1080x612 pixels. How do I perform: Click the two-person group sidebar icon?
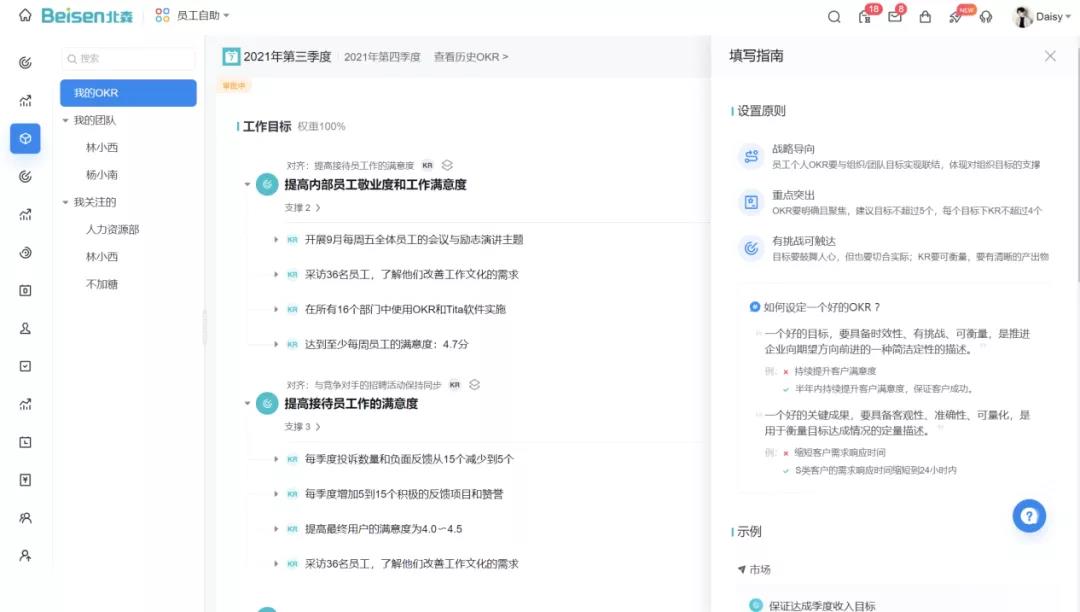[25, 518]
